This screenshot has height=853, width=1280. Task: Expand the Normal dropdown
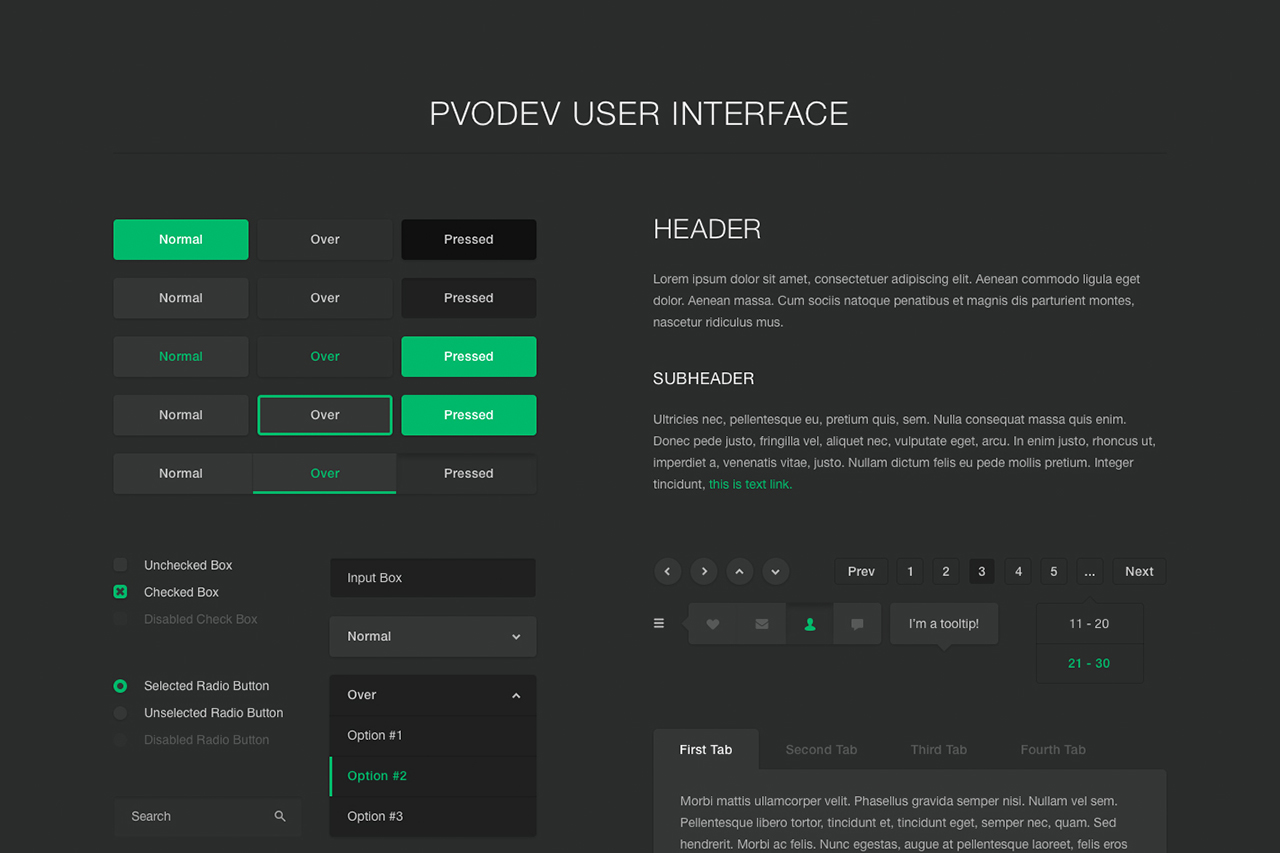(x=433, y=636)
